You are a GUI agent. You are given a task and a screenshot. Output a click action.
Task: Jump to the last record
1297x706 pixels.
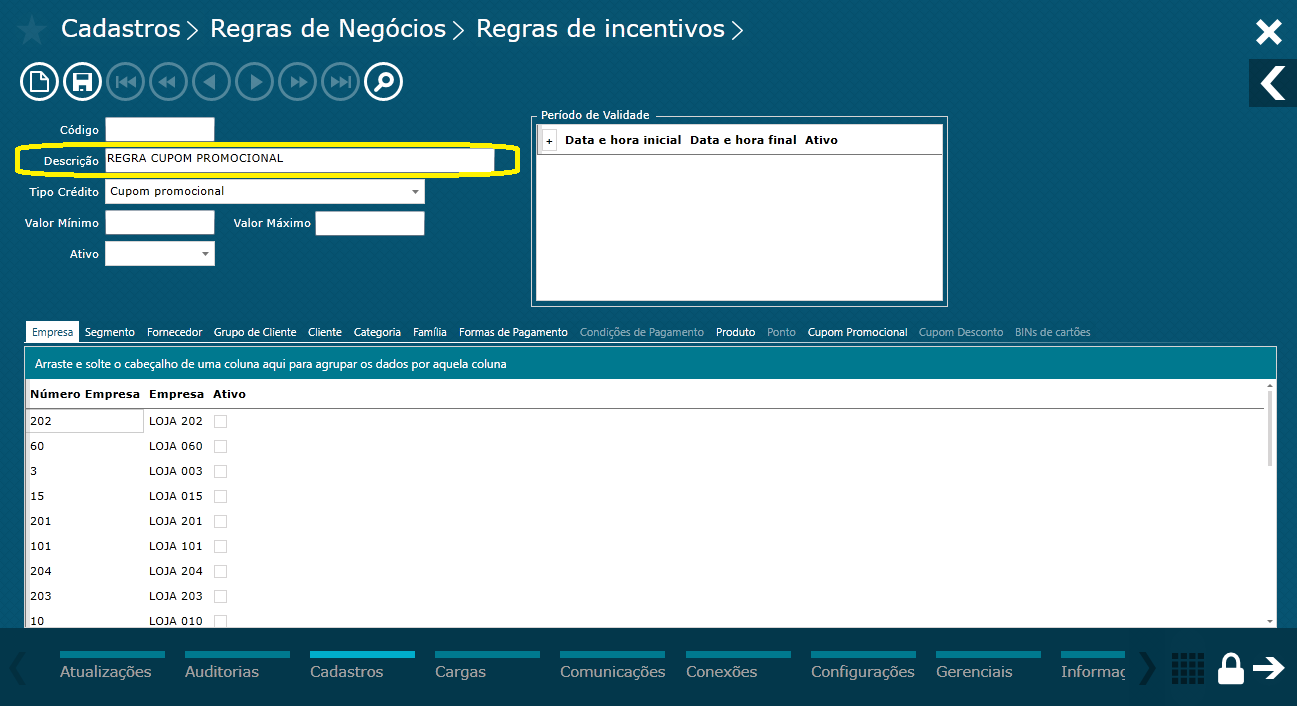click(340, 81)
